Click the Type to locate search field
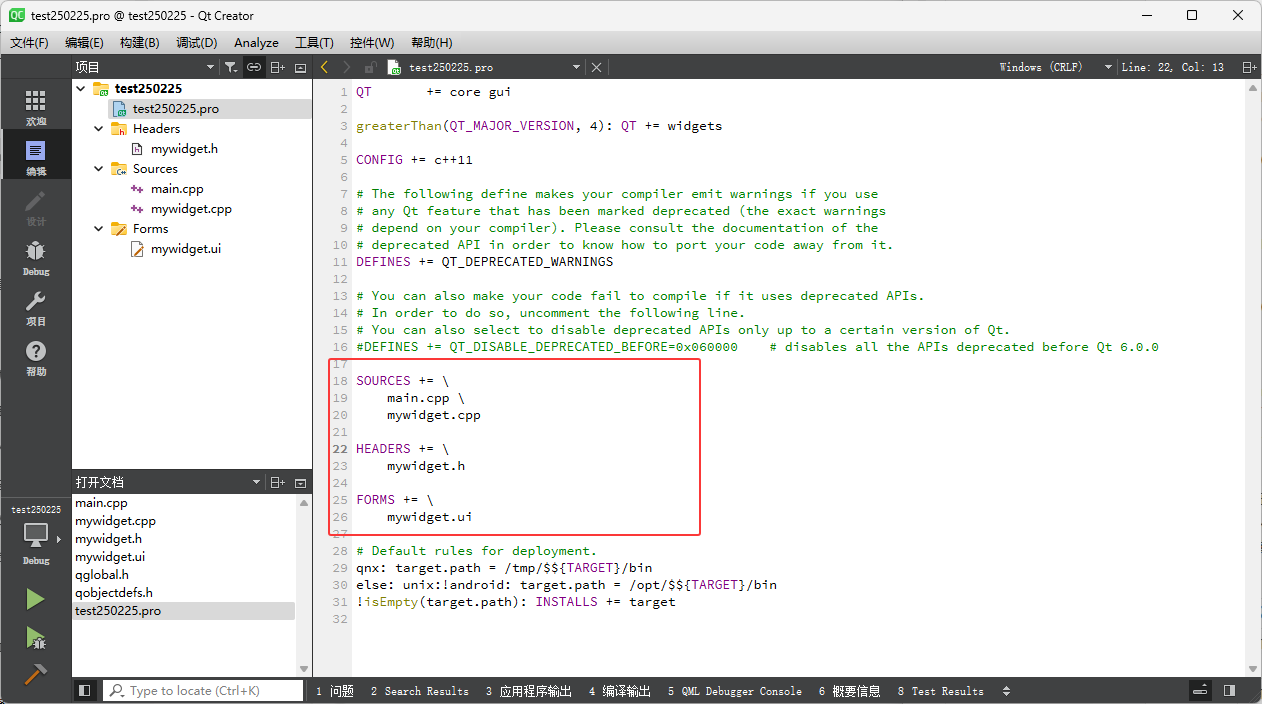The image size is (1262, 704). 203,691
